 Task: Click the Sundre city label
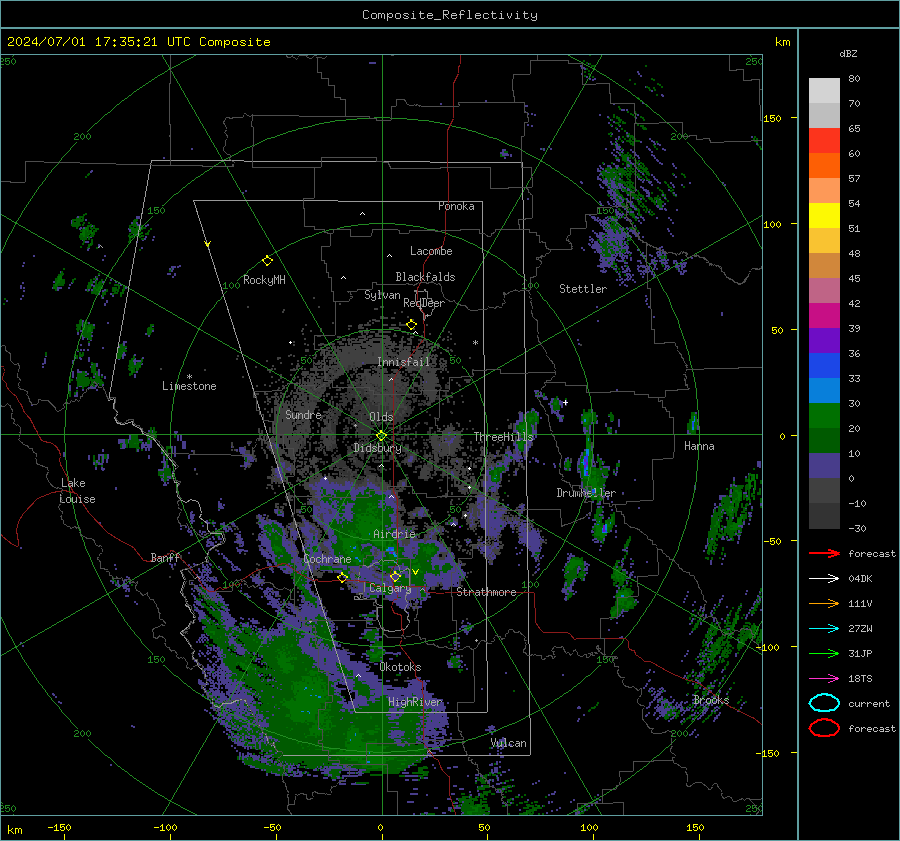303,414
